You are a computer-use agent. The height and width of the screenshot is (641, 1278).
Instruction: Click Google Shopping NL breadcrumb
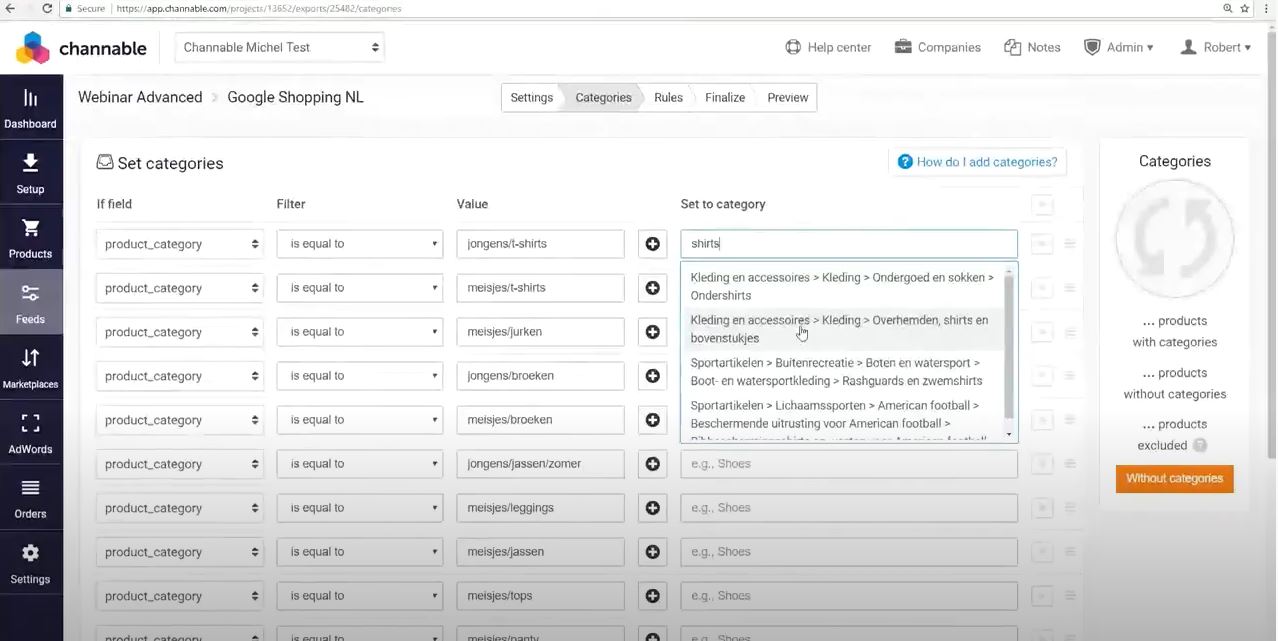coord(295,97)
